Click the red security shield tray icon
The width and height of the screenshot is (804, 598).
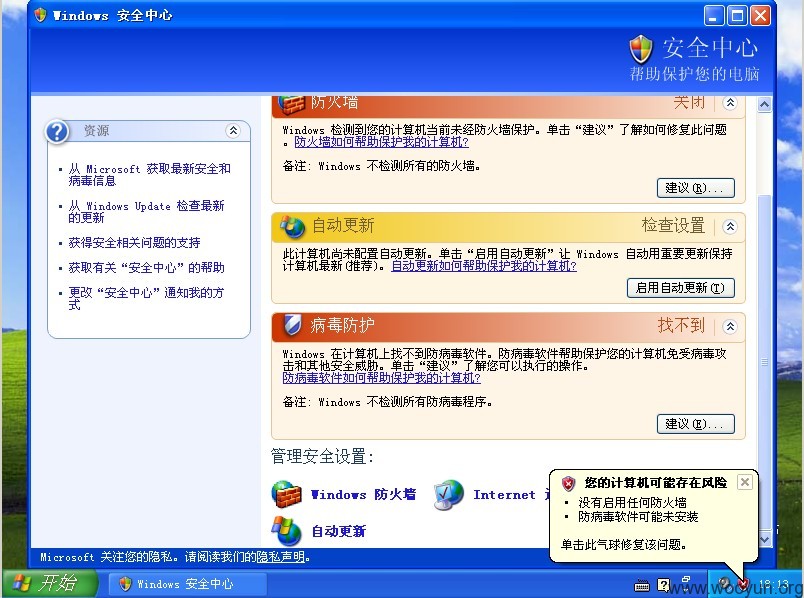(x=742, y=584)
